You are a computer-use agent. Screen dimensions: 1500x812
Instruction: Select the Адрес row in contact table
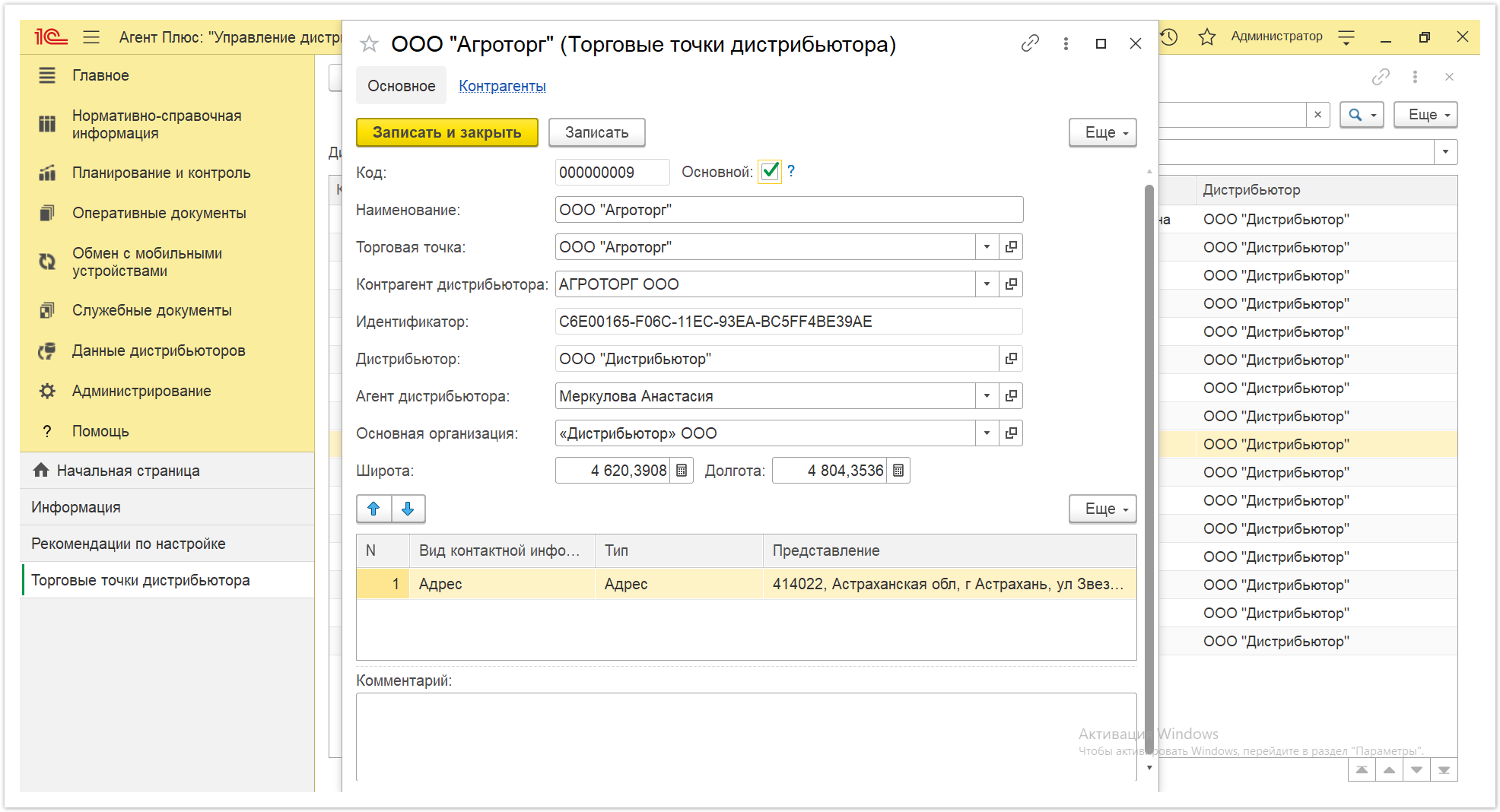746,584
